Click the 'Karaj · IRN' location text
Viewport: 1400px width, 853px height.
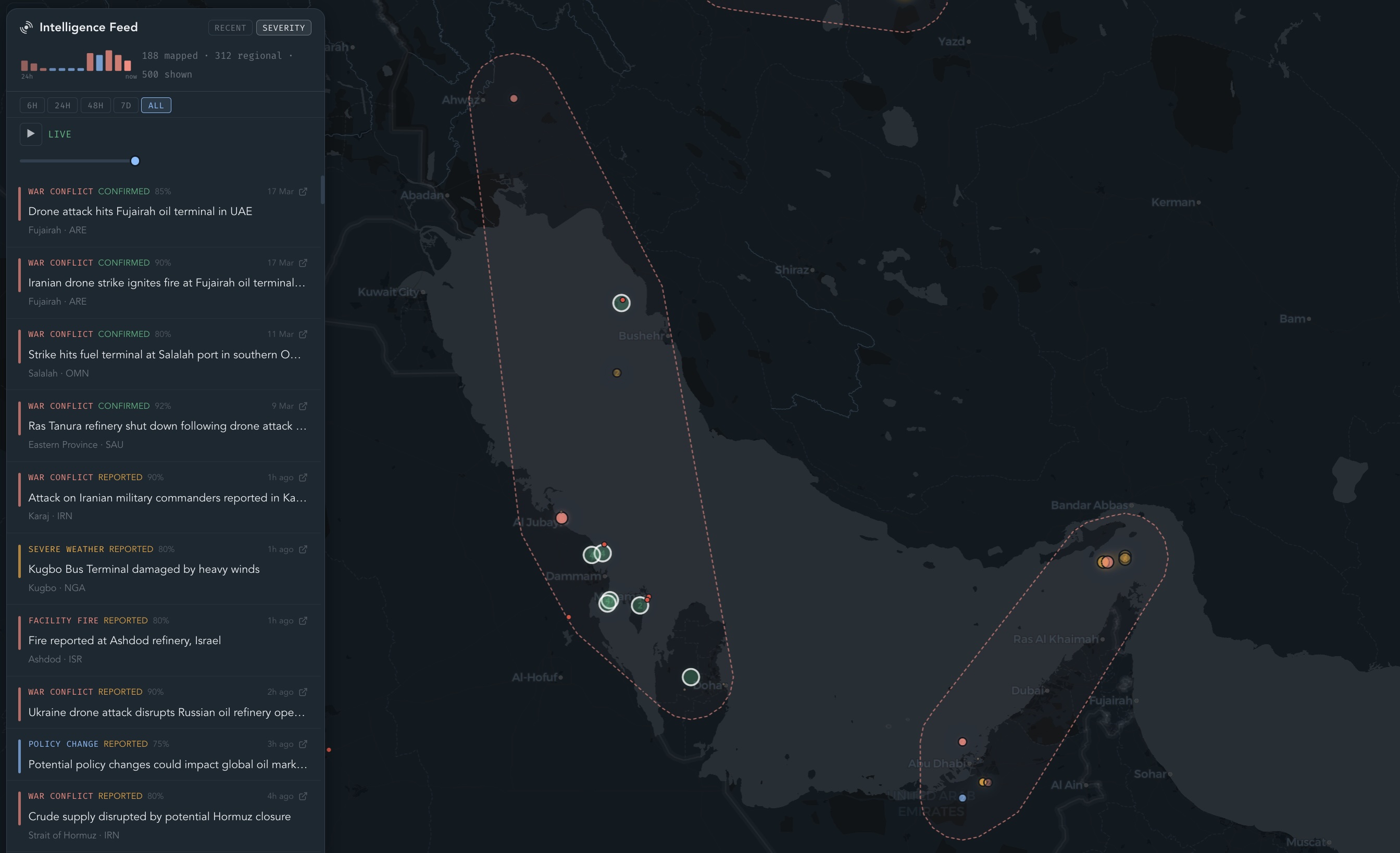tap(50, 516)
